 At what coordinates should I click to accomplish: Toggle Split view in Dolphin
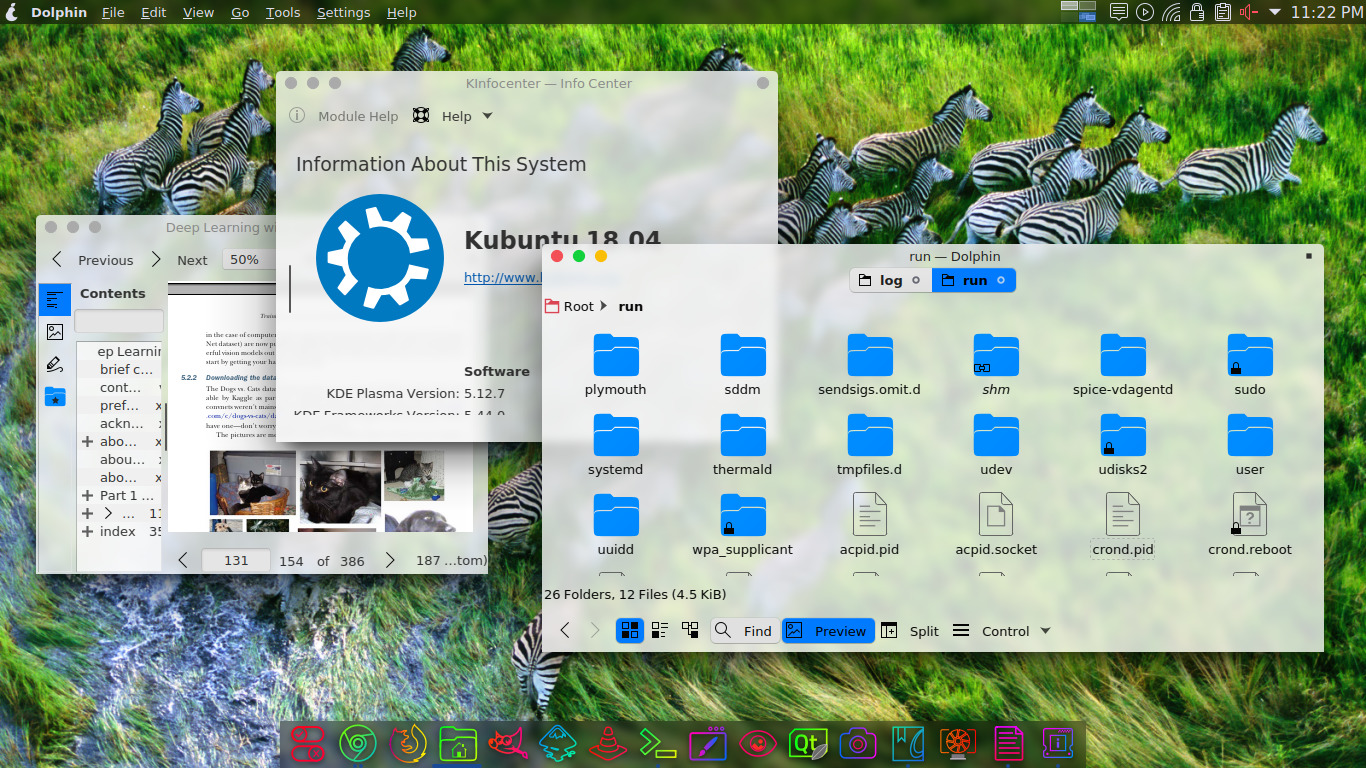(x=909, y=630)
